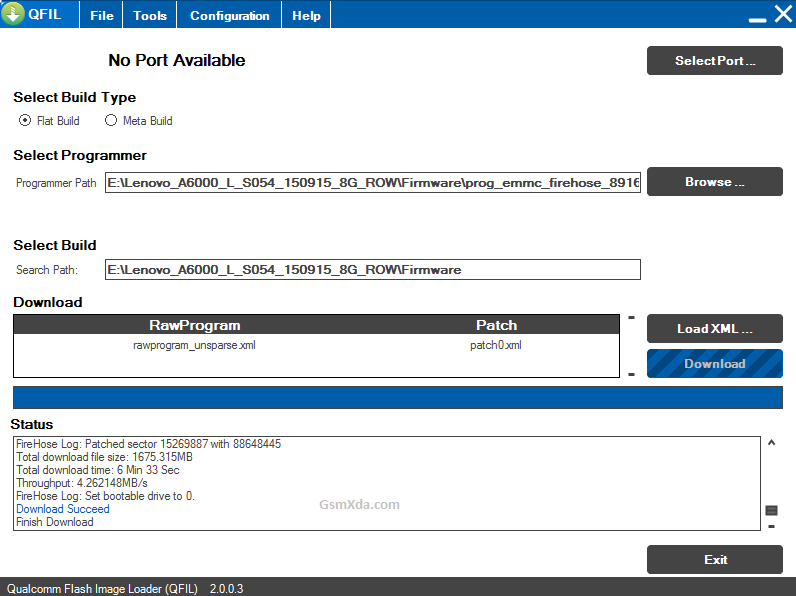Click the QFIL green download logo icon
This screenshot has width=796, height=596.
click(13, 14)
